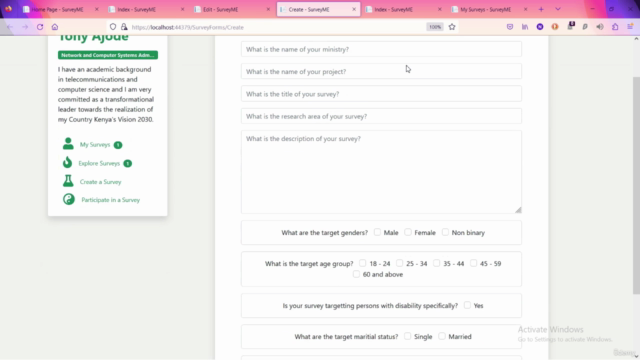This screenshot has height=360, width=640.
Task: Click the Network and Computer Systems Adm badge
Action: [108, 55]
